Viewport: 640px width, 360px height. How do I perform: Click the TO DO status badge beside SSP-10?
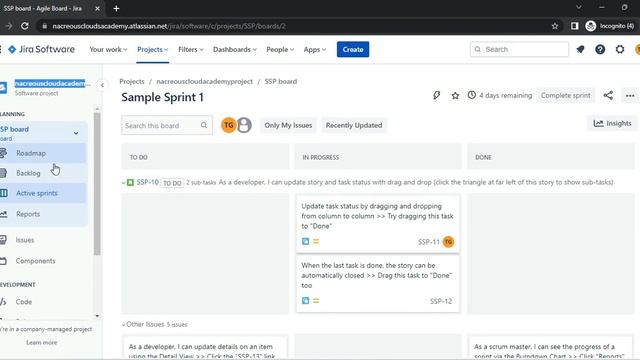coord(172,183)
